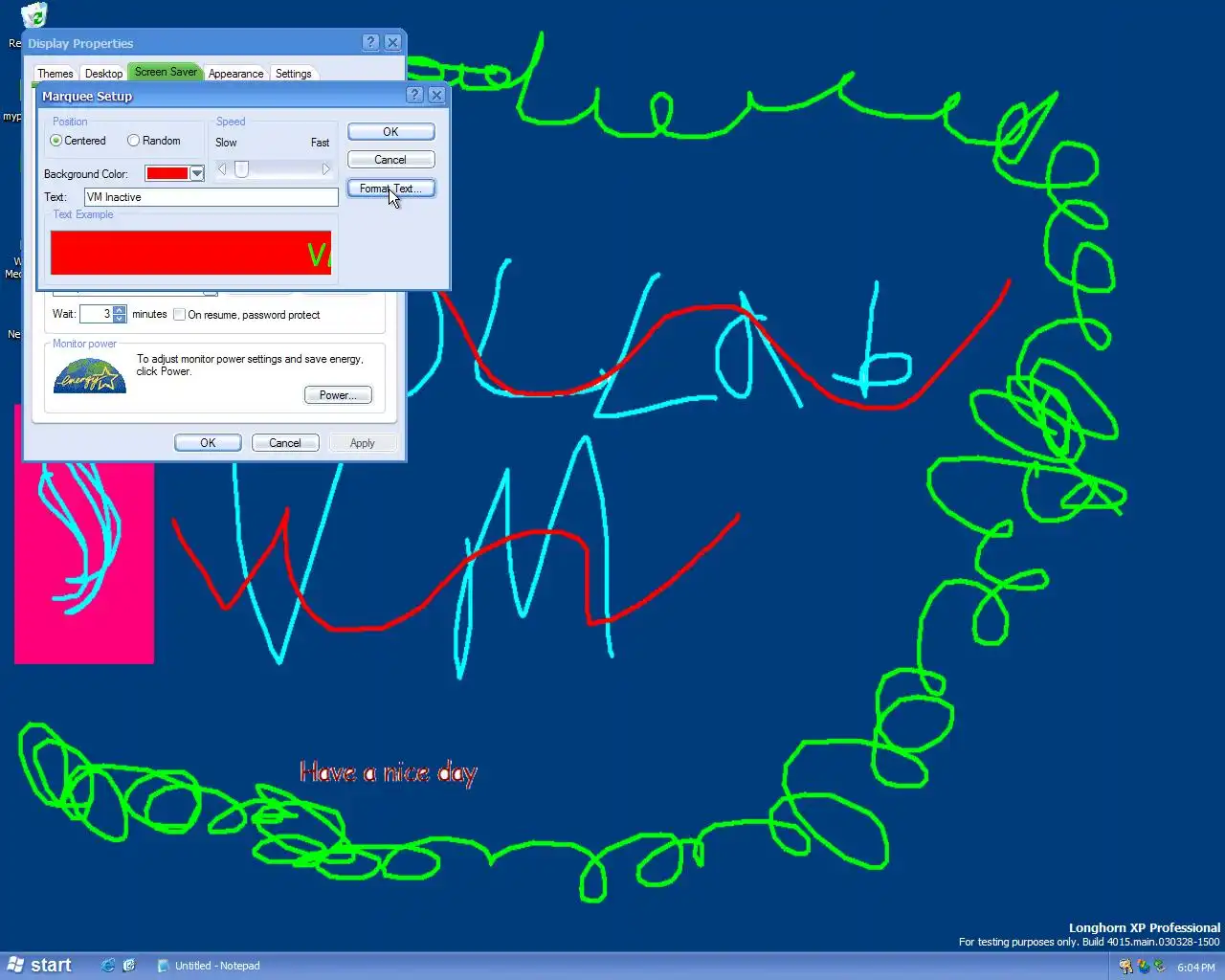Select the Random position option
The width and height of the screenshot is (1225, 980).
click(x=154, y=141)
